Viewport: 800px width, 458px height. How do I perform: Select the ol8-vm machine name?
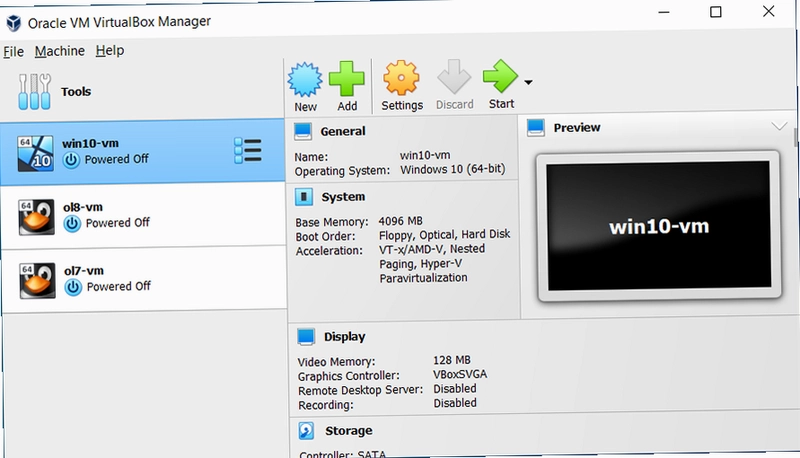click(83, 207)
